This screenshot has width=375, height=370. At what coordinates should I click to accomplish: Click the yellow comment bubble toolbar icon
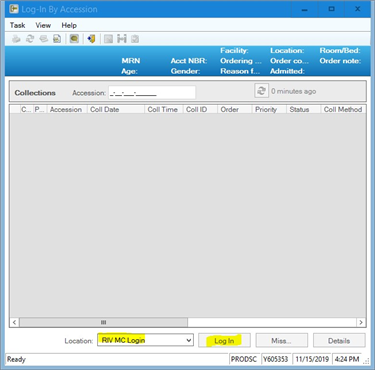point(74,39)
